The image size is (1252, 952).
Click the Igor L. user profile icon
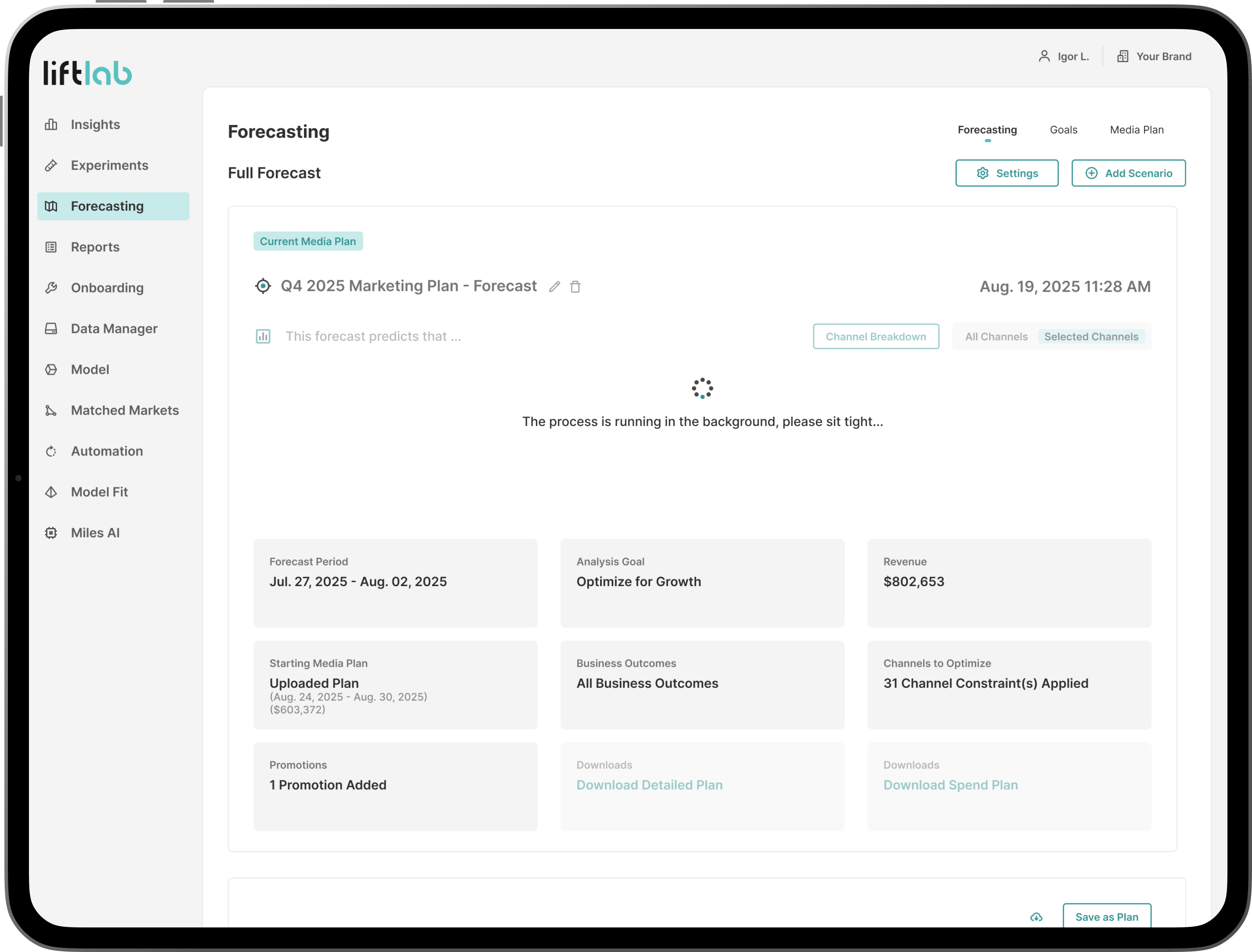1044,56
